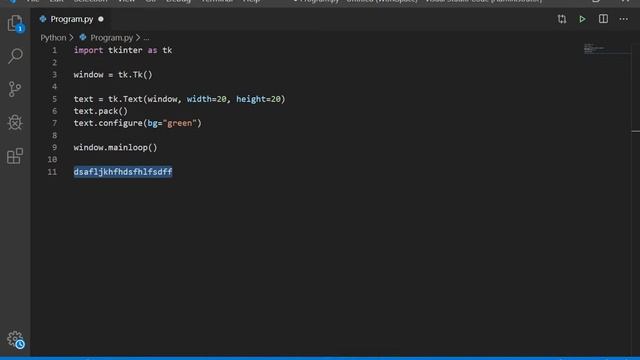640x360 pixels.
Task: Click the 'height=20' argument on line 5
Action: click(x=258, y=99)
